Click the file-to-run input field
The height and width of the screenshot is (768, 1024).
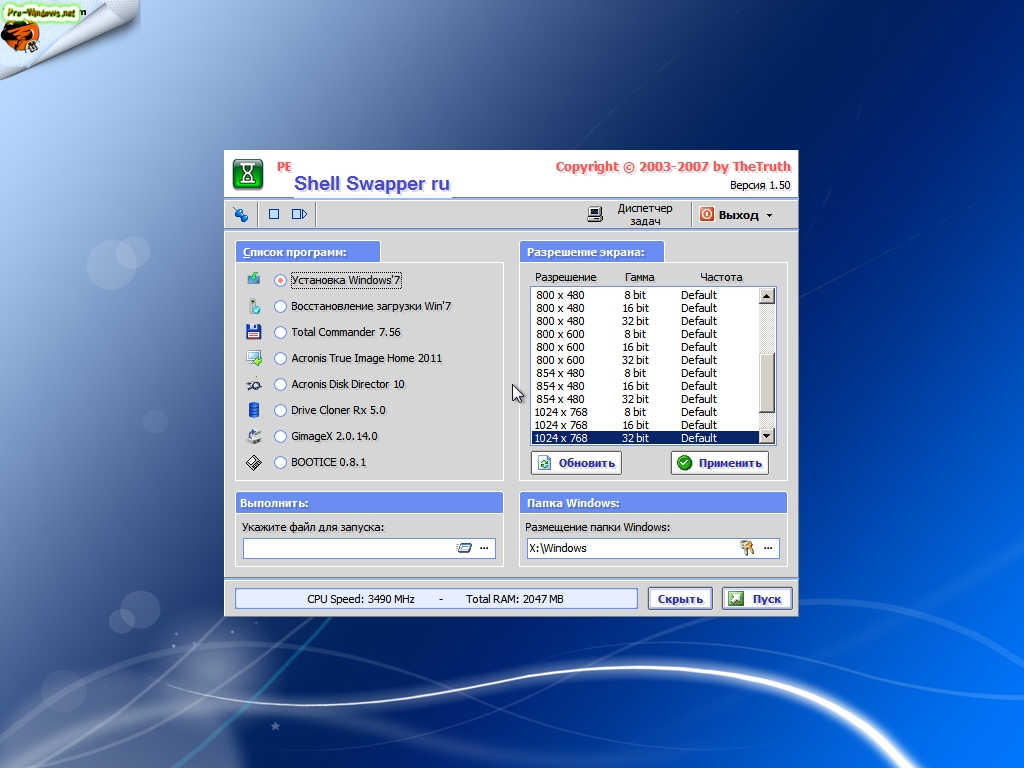(348, 548)
